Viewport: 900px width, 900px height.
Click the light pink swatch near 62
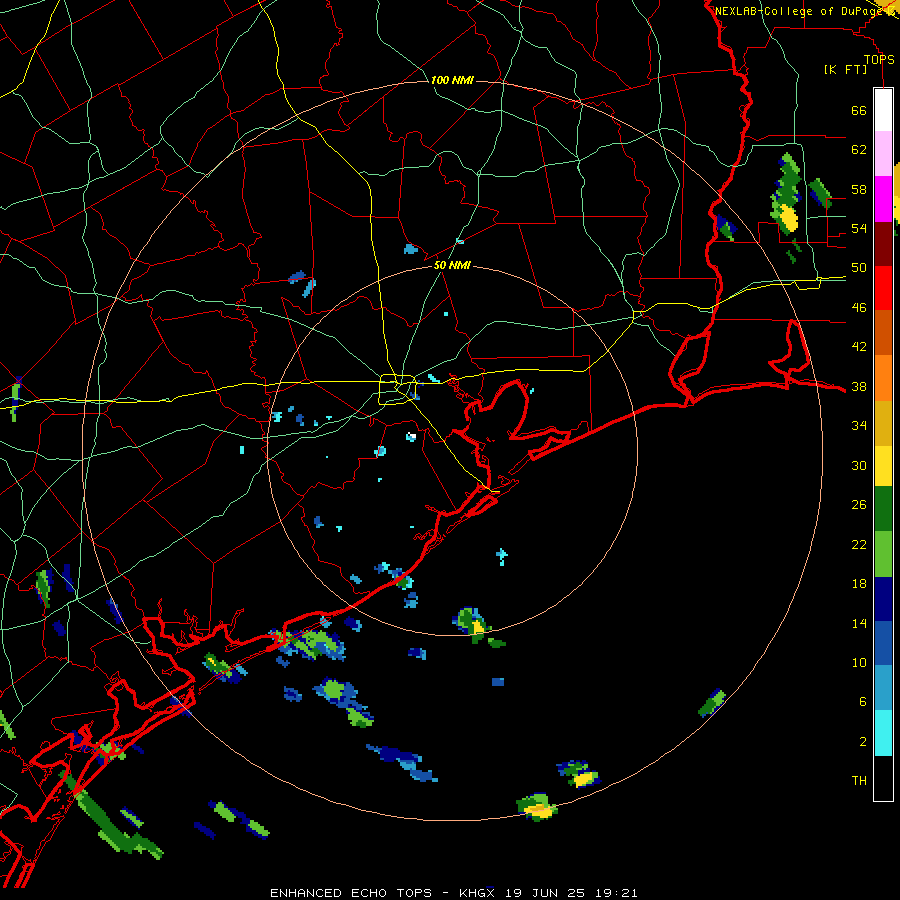pos(883,154)
